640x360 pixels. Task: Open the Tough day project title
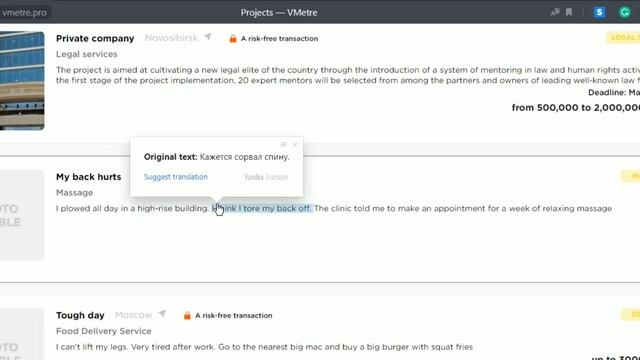point(80,315)
